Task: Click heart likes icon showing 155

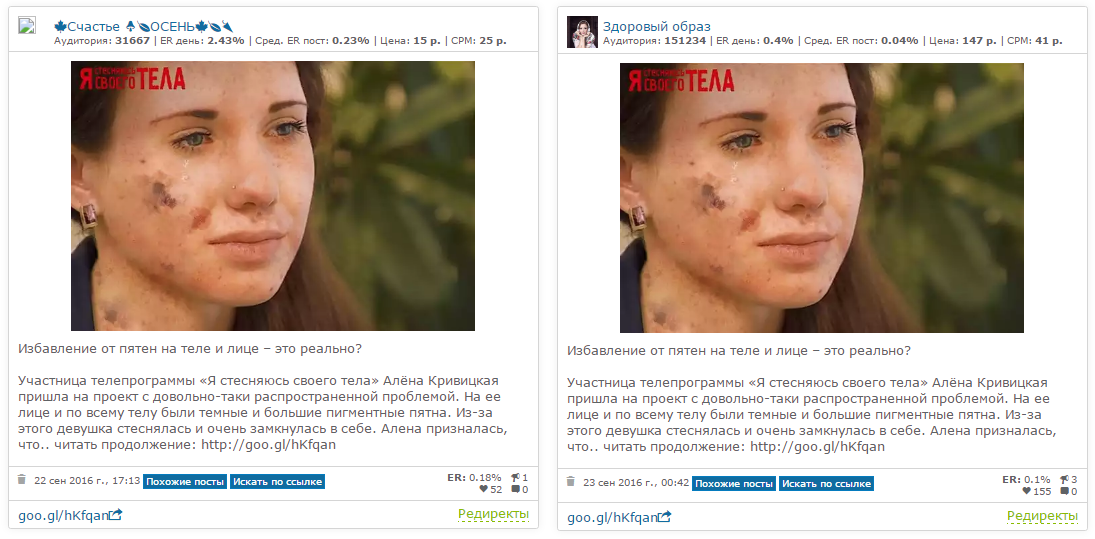Action: click(x=1027, y=491)
